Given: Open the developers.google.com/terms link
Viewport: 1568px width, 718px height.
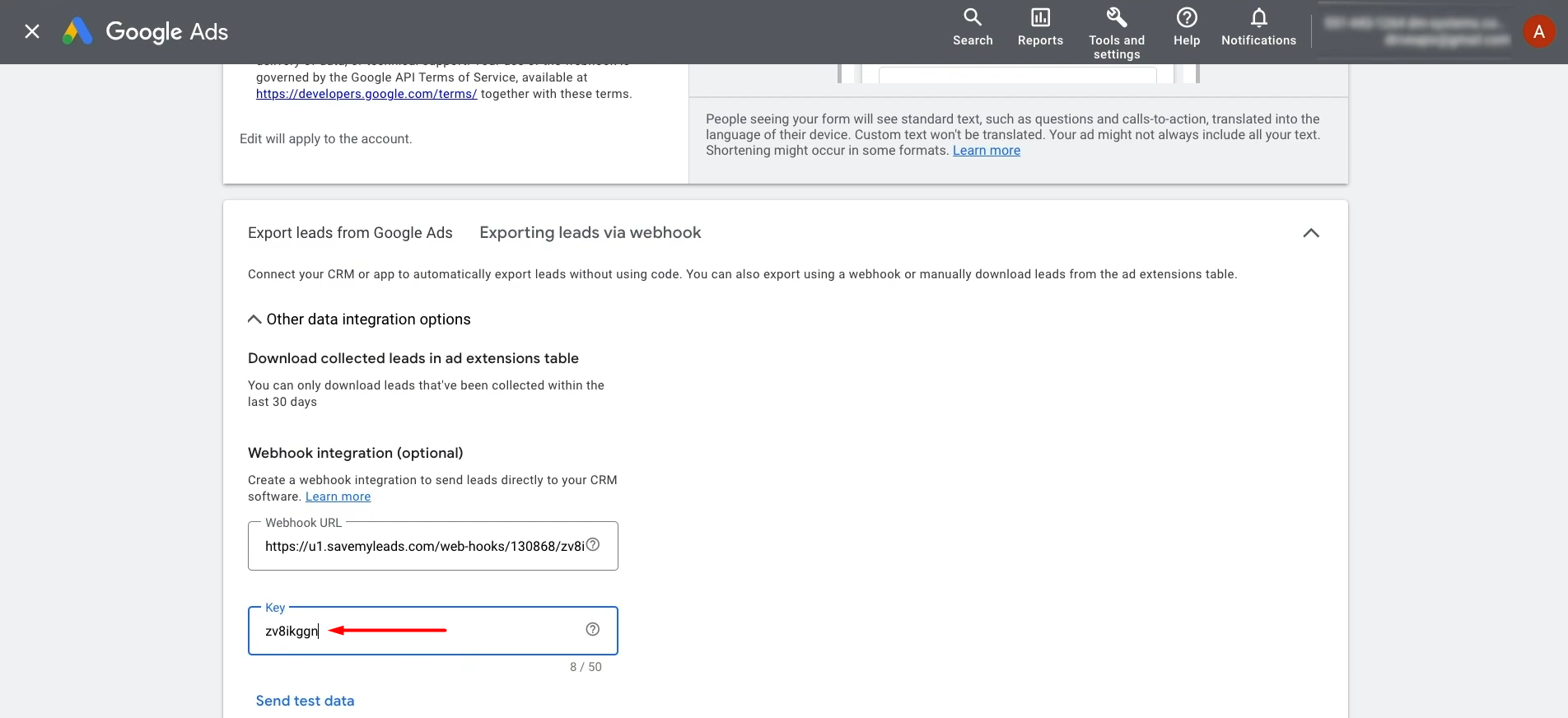Looking at the screenshot, I should pos(366,94).
